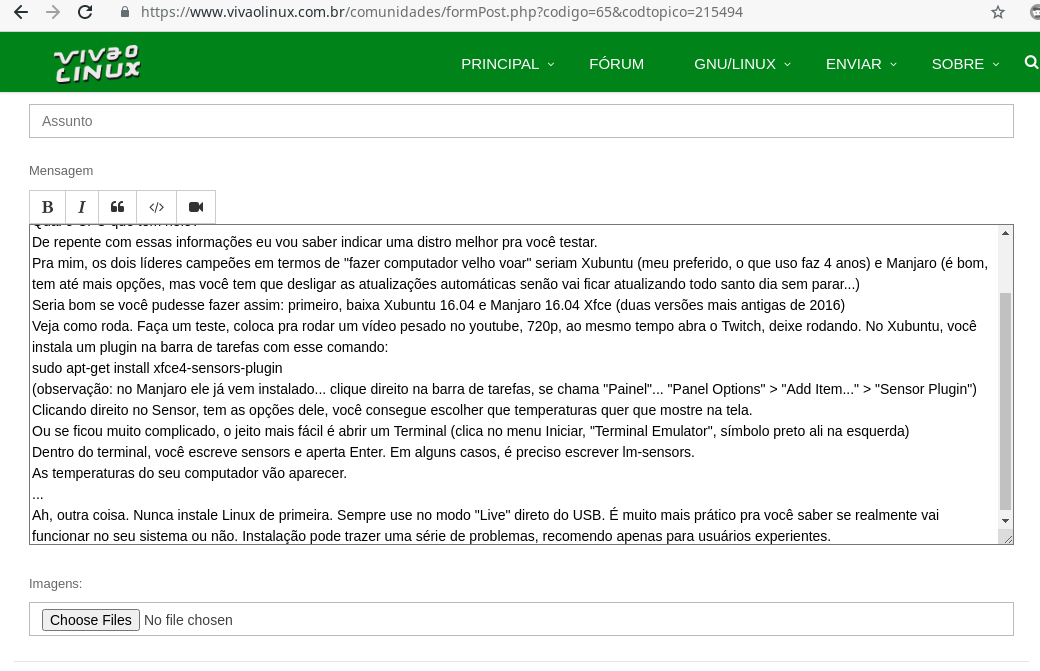Open the site search magnifier icon
This screenshot has height=671, width=1040.
[1031, 63]
